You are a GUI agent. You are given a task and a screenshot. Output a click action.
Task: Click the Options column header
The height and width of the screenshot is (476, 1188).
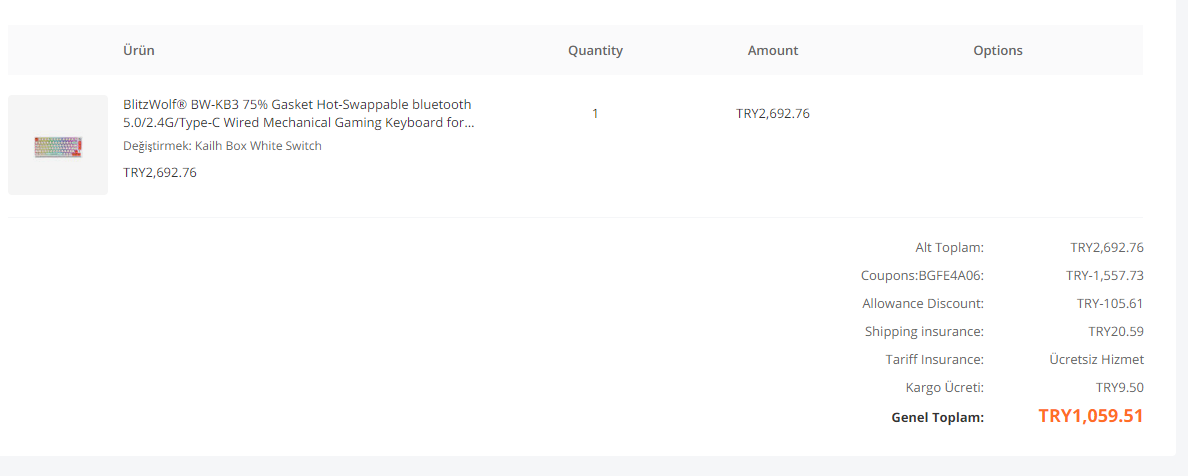click(x=998, y=50)
